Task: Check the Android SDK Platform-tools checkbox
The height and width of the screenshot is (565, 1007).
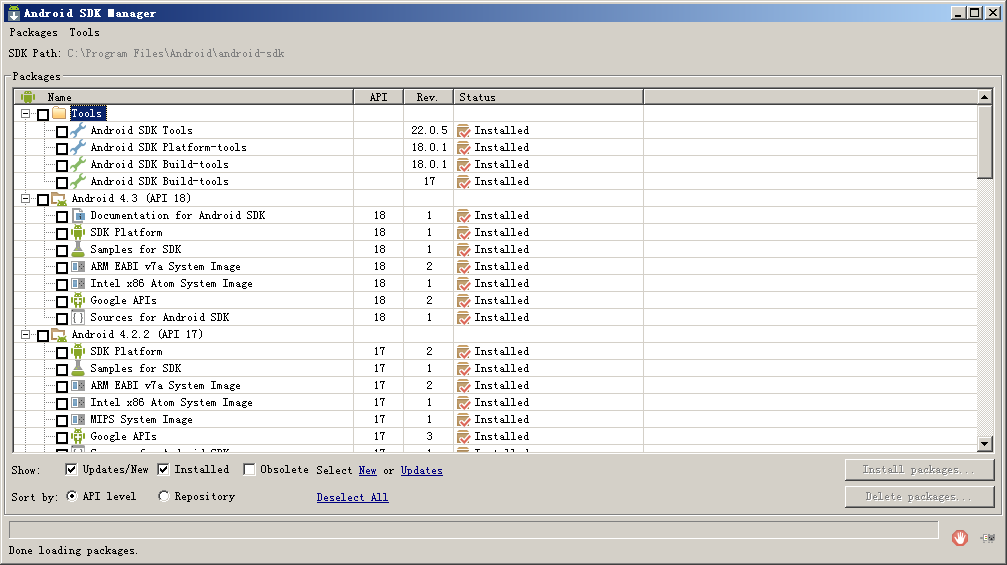Action: [x=62, y=148]
